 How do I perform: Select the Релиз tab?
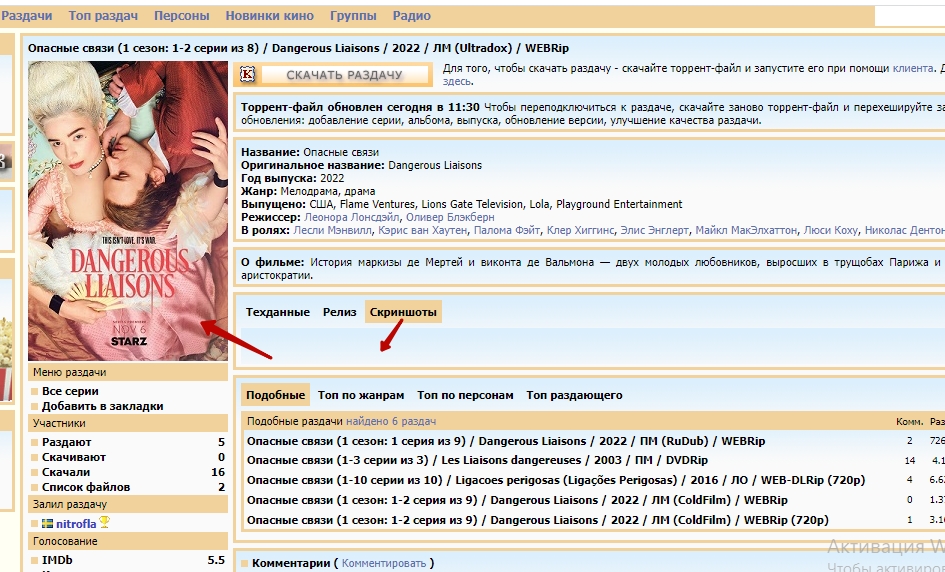click(x=340, y=312)
